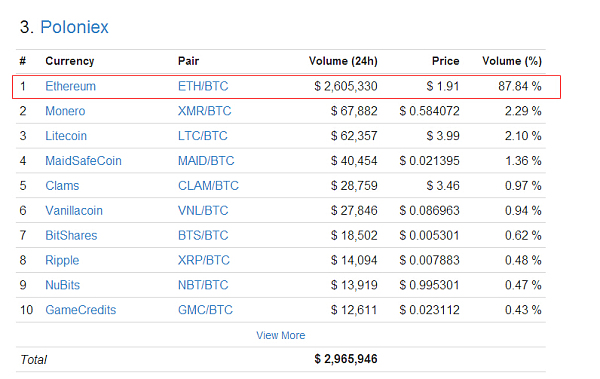The width and height of the screenshot is (600, 379).
Task: Click the Price column header
Action: (x=445, y=61)
